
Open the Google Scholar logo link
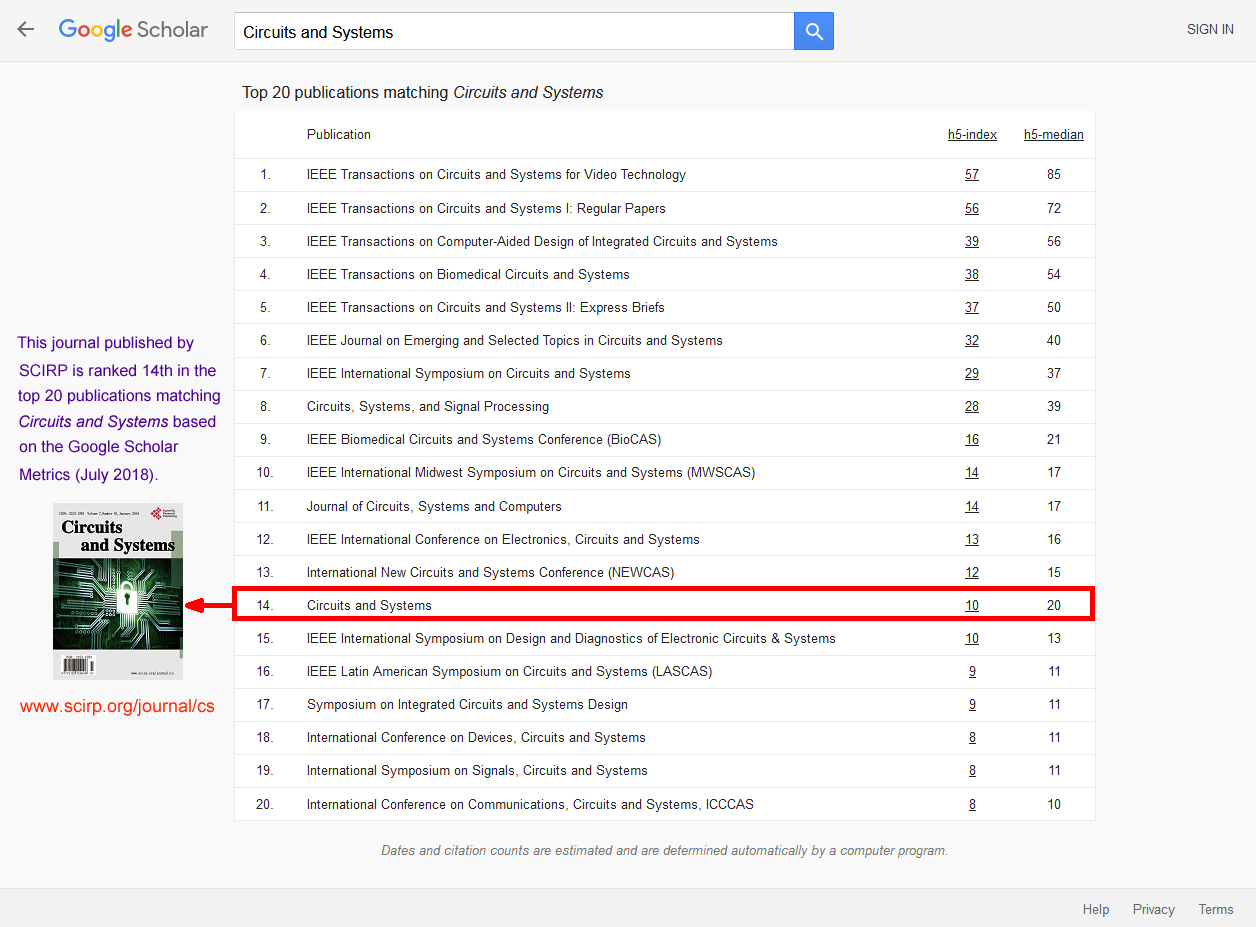133,30
